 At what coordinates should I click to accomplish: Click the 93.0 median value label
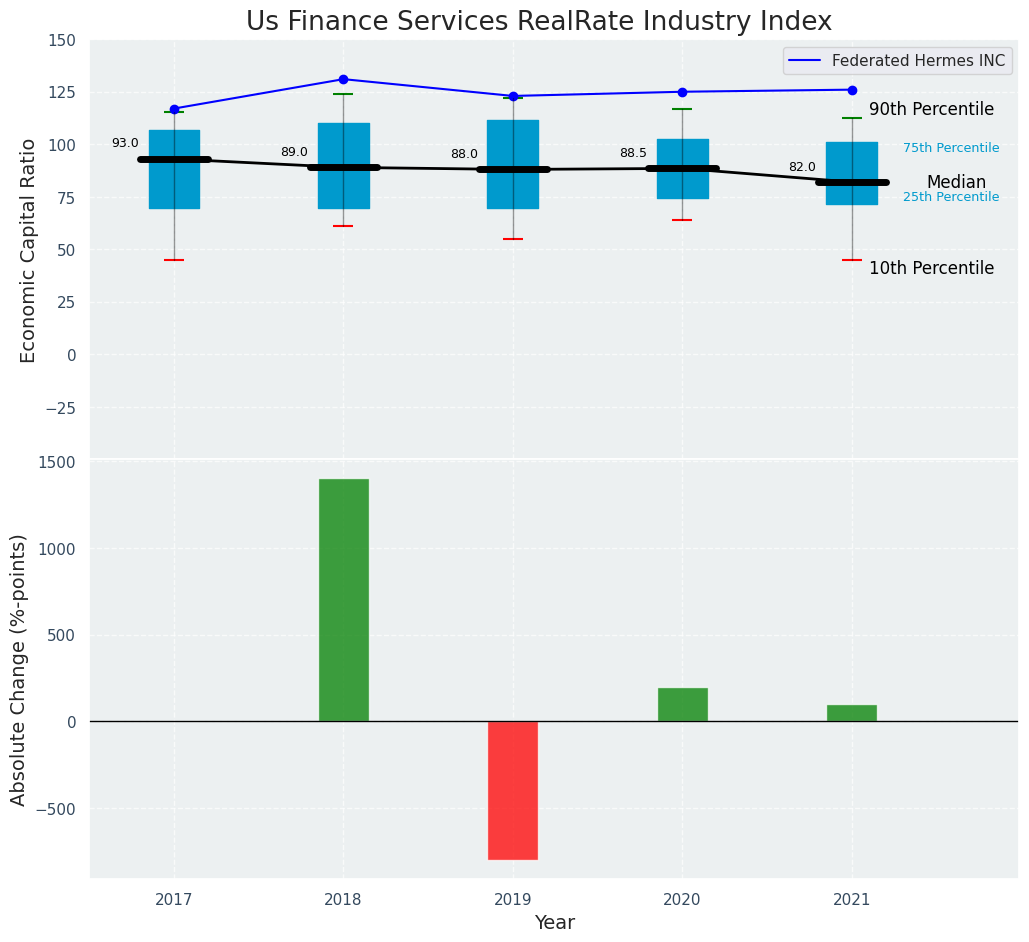click(x=125, y=144)
